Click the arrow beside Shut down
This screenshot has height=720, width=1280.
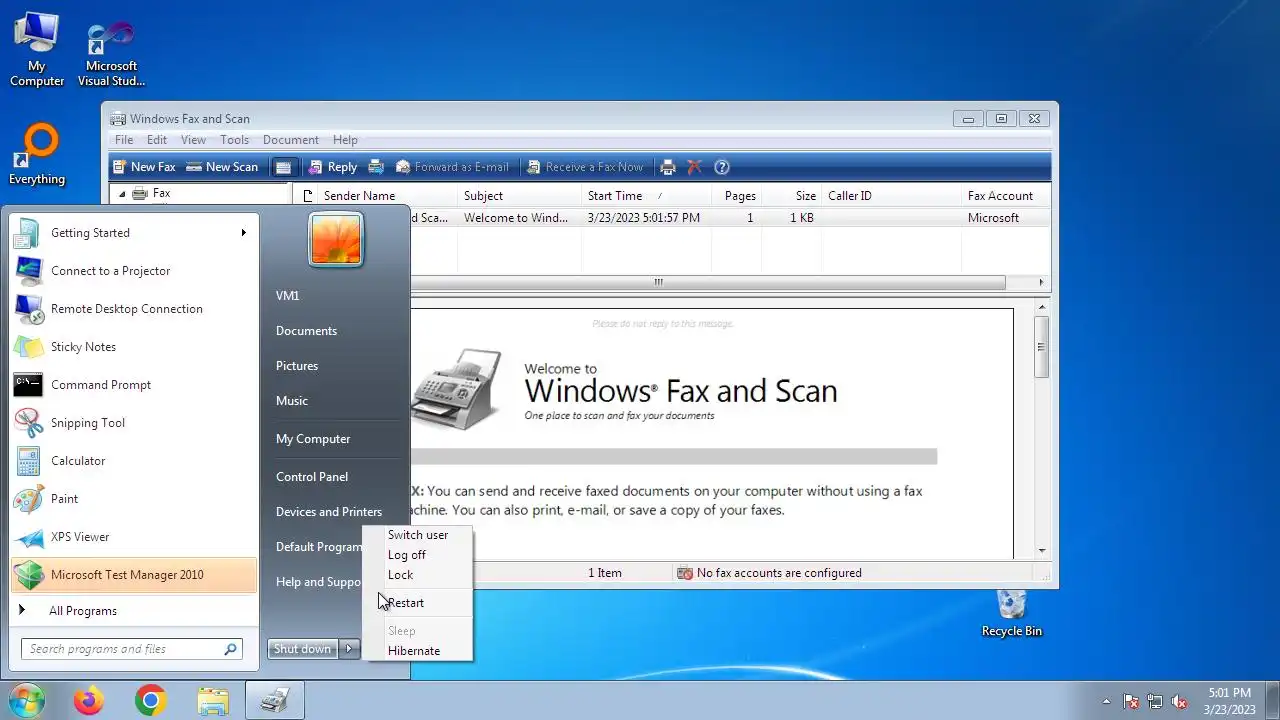(349, 649)
